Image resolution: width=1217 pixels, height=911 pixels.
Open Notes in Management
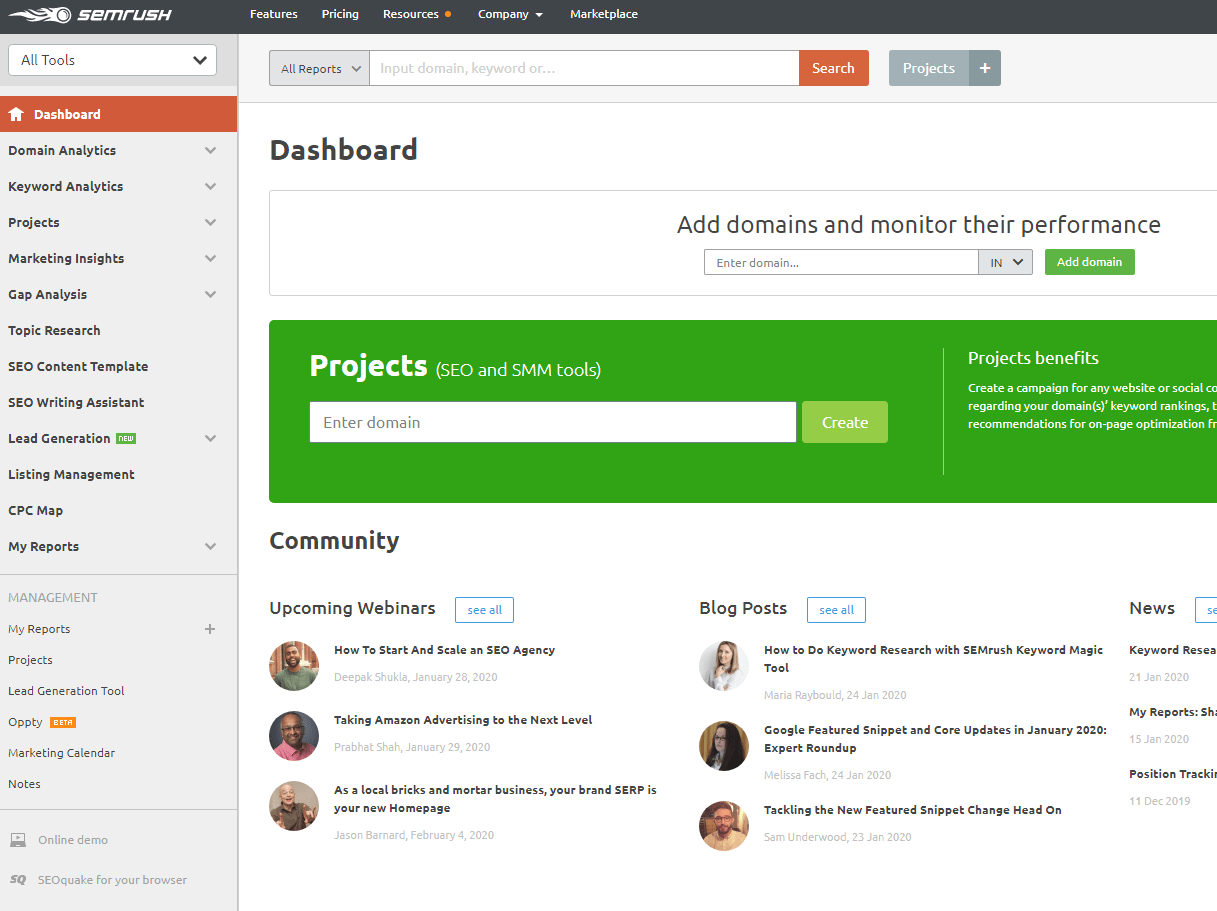click(24, 784)
